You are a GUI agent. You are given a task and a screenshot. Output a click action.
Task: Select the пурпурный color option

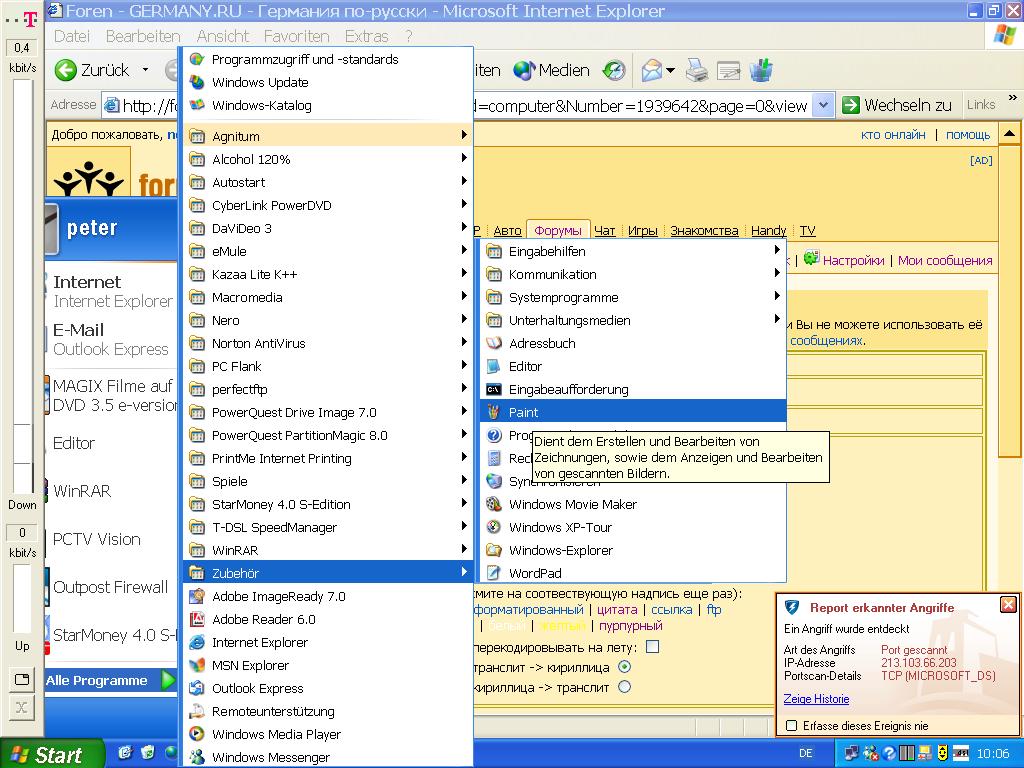(x=630, y=626)
